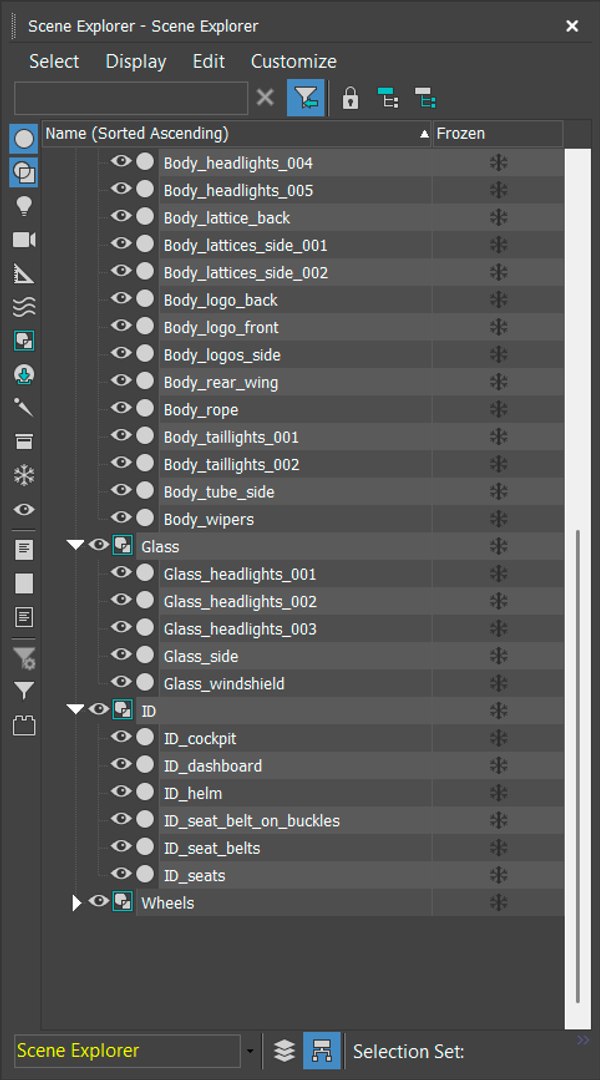Click the Lock Cell Editing padlock

click(x=350, y=98)
